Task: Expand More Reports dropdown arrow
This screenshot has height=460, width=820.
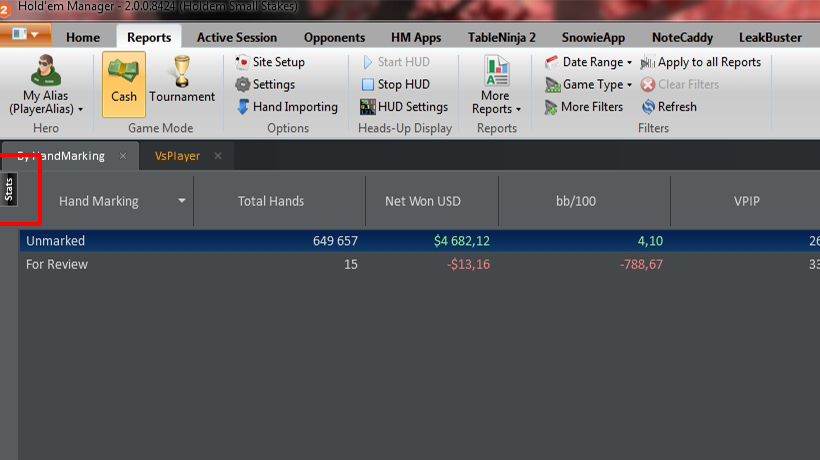Action: click(x=518, y=110)
